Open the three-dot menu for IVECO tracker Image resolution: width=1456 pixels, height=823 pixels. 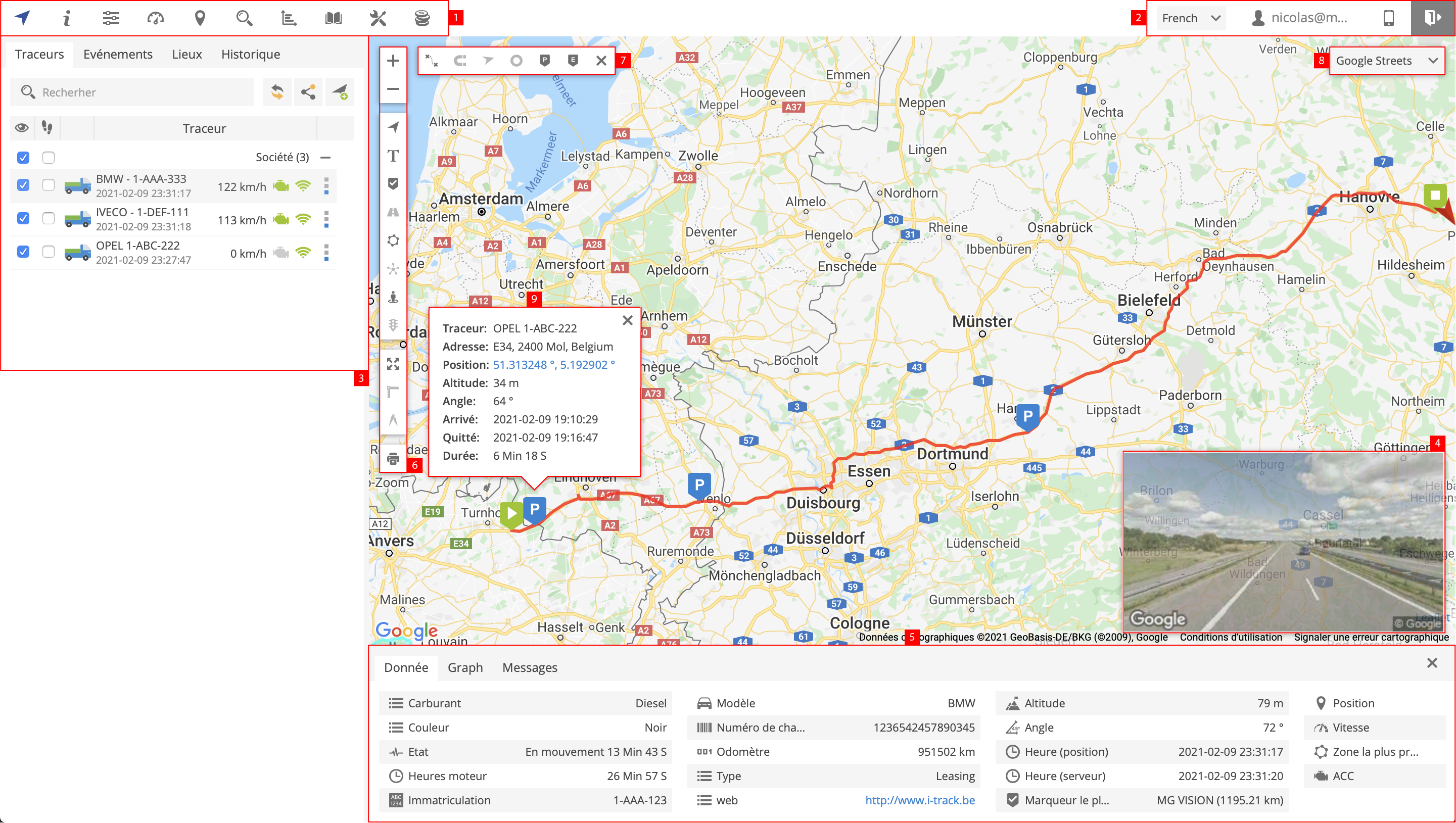[326, 219]
